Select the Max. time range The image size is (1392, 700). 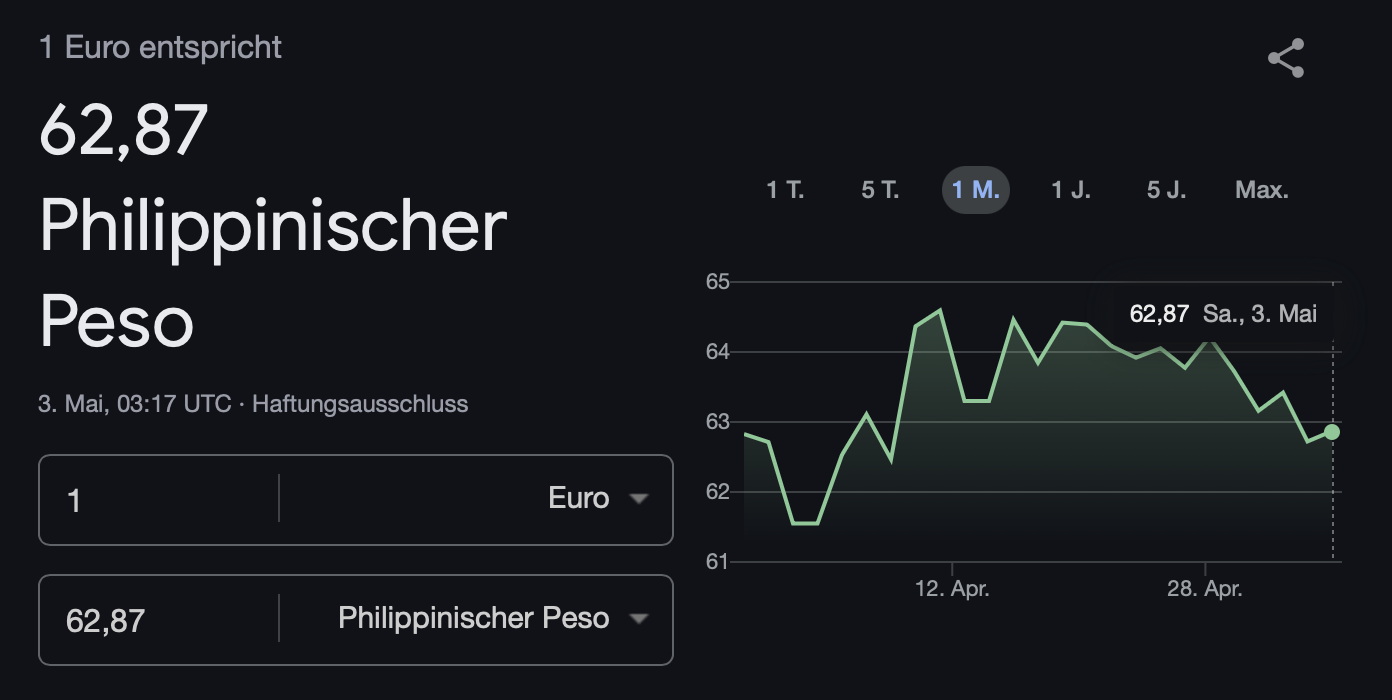click(x=1262, y=190)
